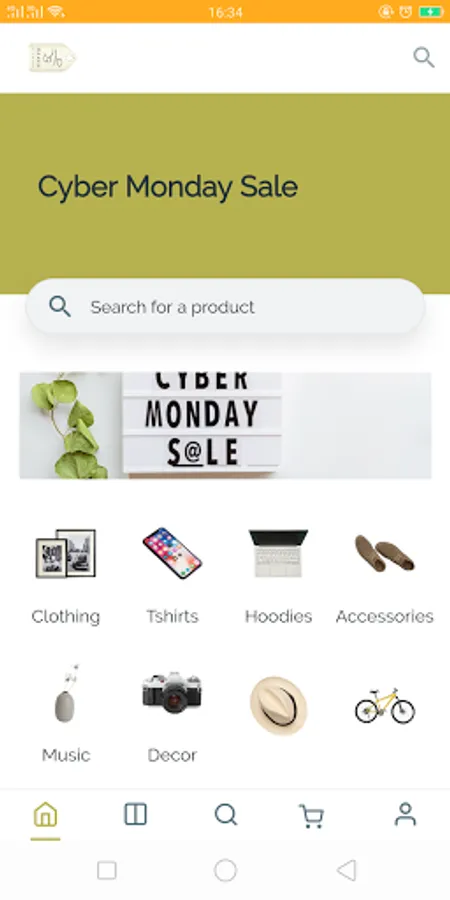450x900 pixels.
Task: Tap the Android recent apps square
Action: coord(107,870)
